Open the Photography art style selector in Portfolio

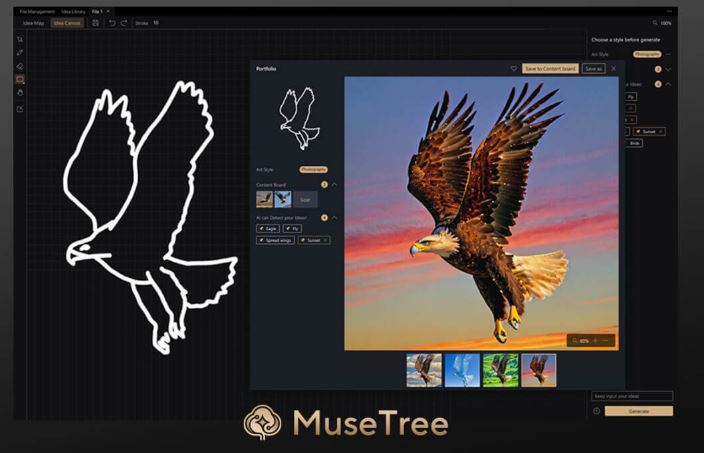[x=314, y=169]
